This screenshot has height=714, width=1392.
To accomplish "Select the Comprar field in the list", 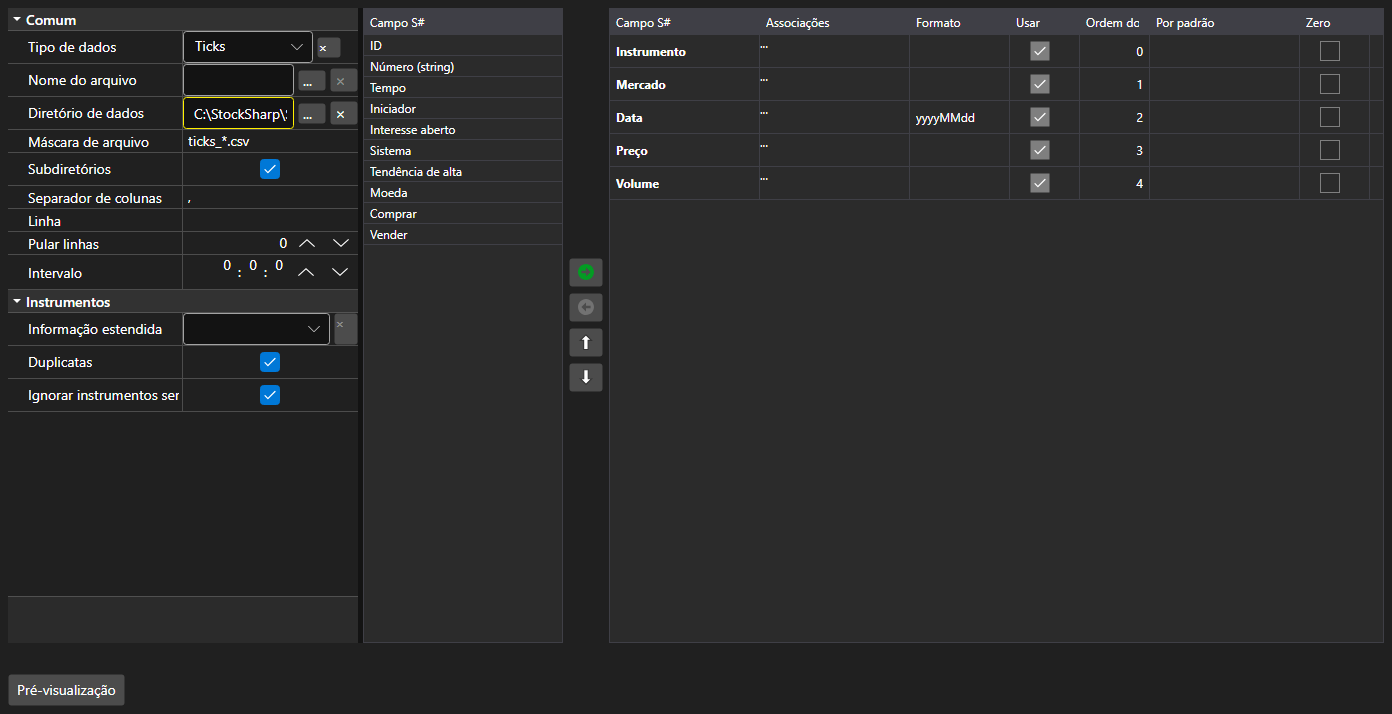I will tap(463, 214).
